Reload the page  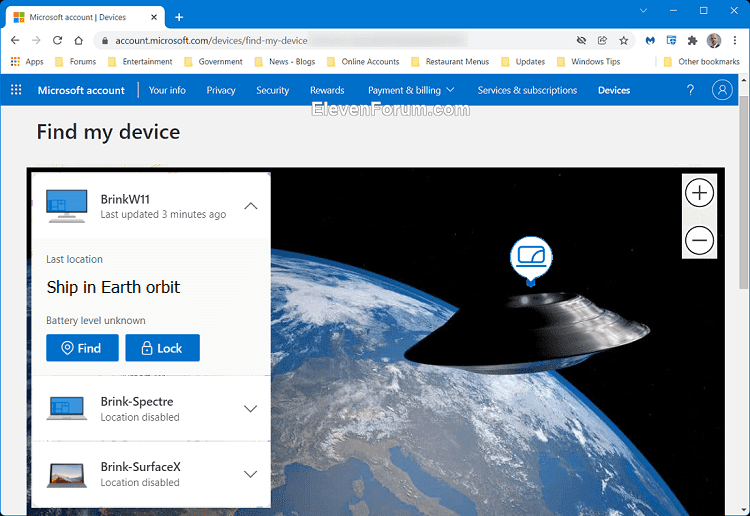(57, 41)
